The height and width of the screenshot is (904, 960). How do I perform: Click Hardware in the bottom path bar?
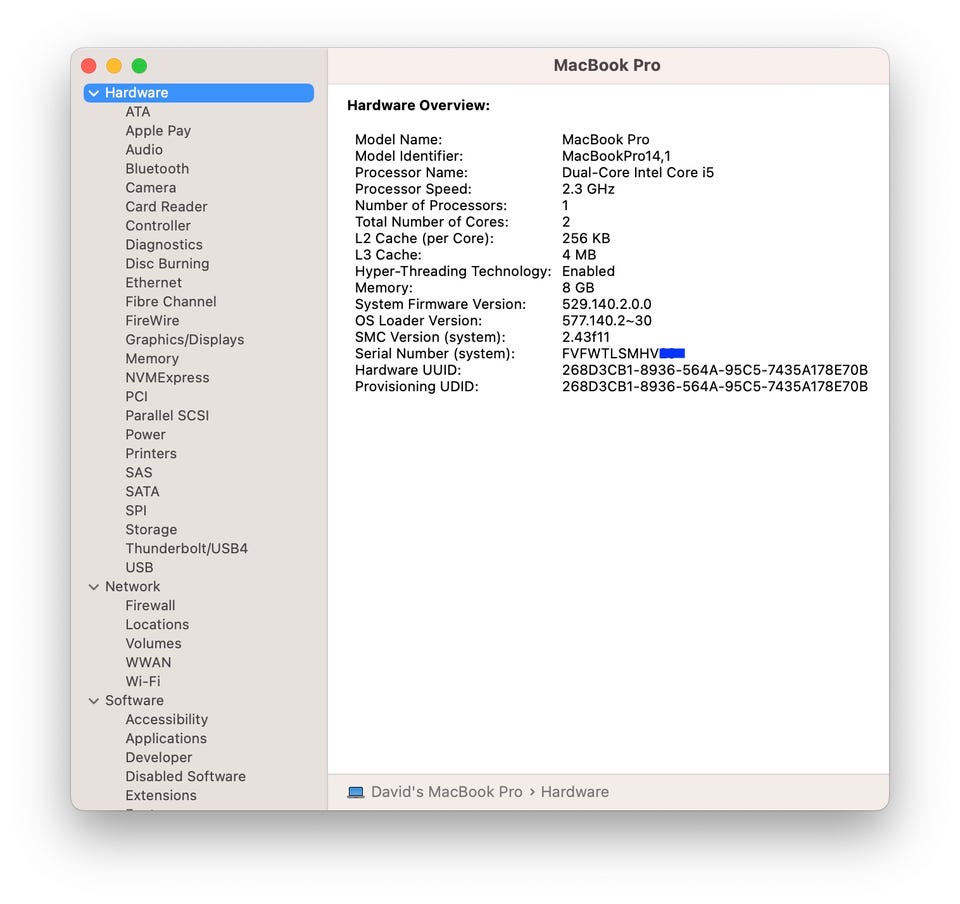(x=575, y=792)
